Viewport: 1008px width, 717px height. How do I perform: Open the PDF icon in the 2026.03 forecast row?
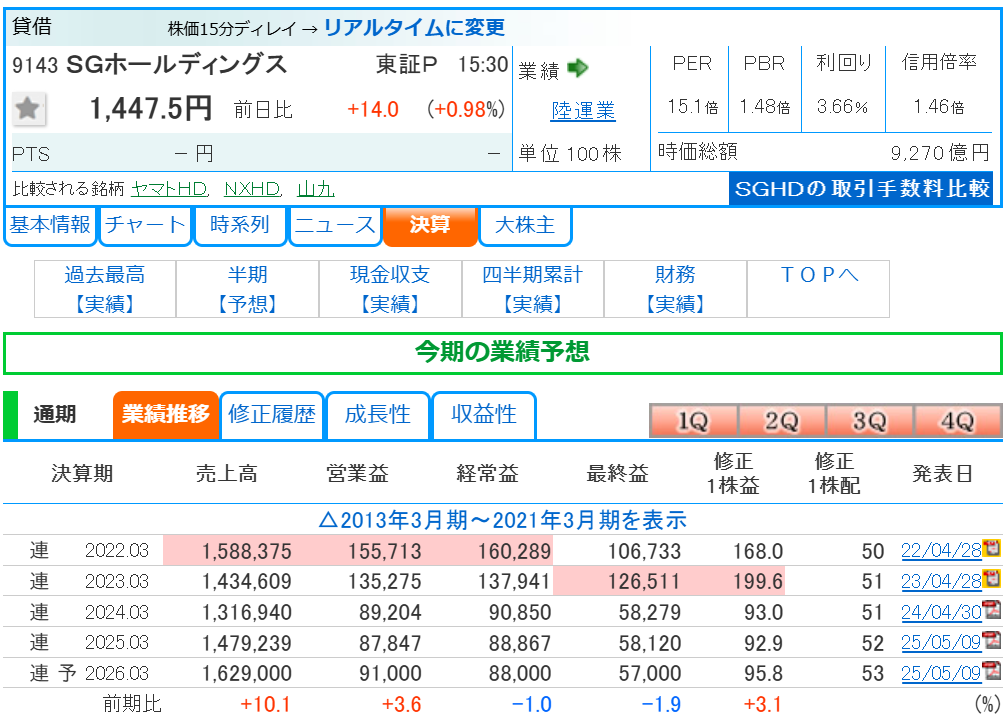[992, 671]
